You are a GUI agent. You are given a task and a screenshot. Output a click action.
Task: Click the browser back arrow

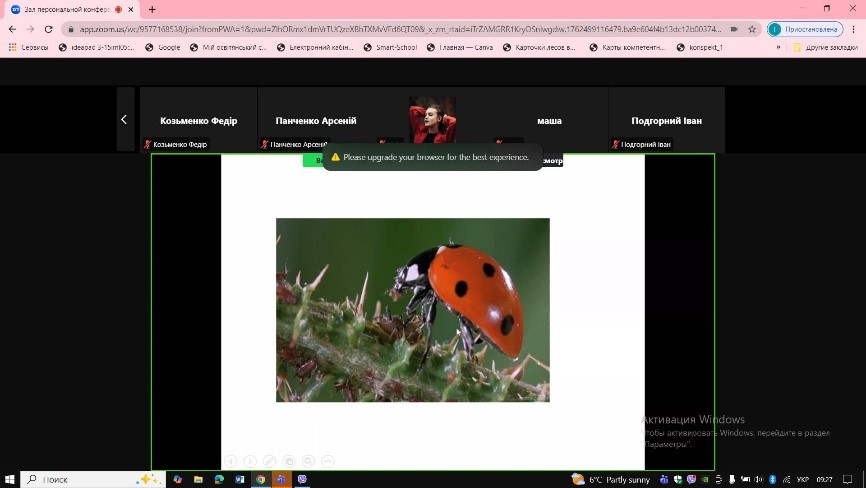(12, 29)
